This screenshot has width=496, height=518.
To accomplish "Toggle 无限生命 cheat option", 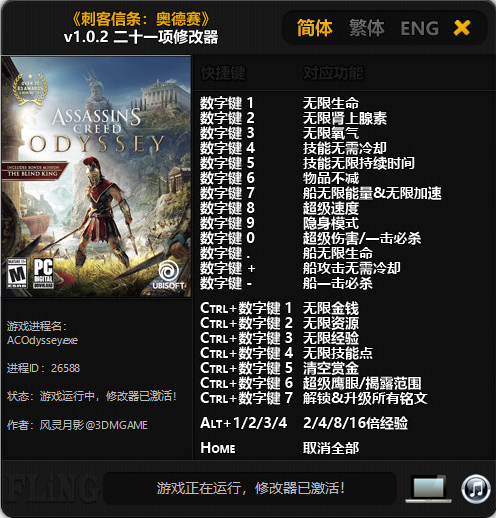I will [x=331, y=103].
